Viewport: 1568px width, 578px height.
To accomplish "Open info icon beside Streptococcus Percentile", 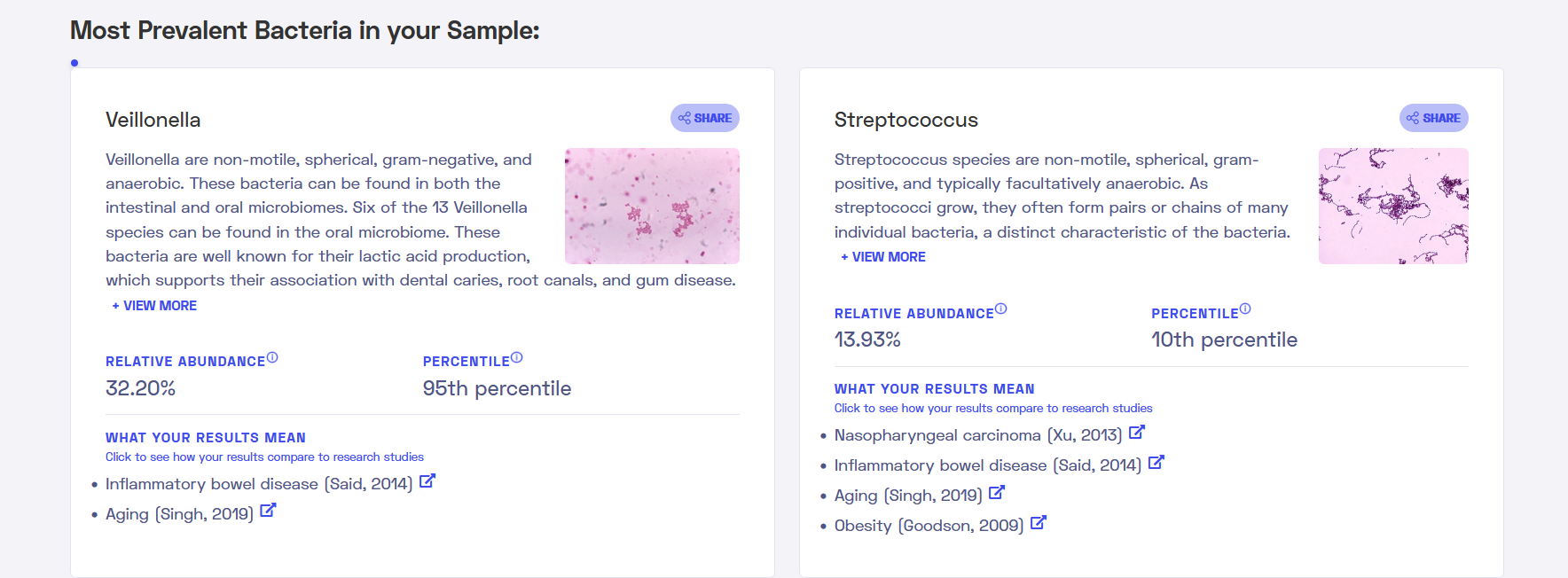I will tap(1245, 309).
